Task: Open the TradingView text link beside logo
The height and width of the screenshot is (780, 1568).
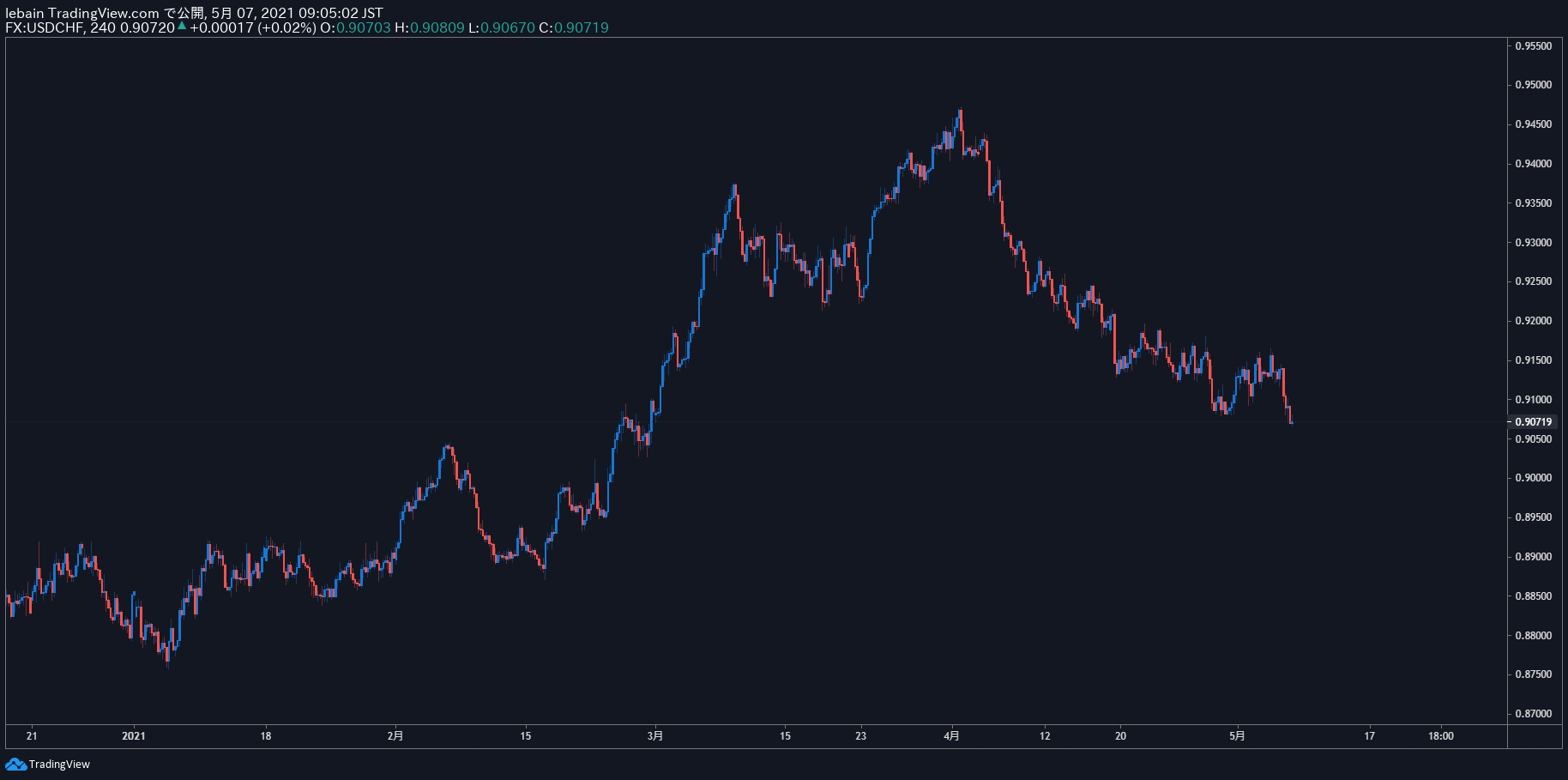Action: click(x=59, y=764)
